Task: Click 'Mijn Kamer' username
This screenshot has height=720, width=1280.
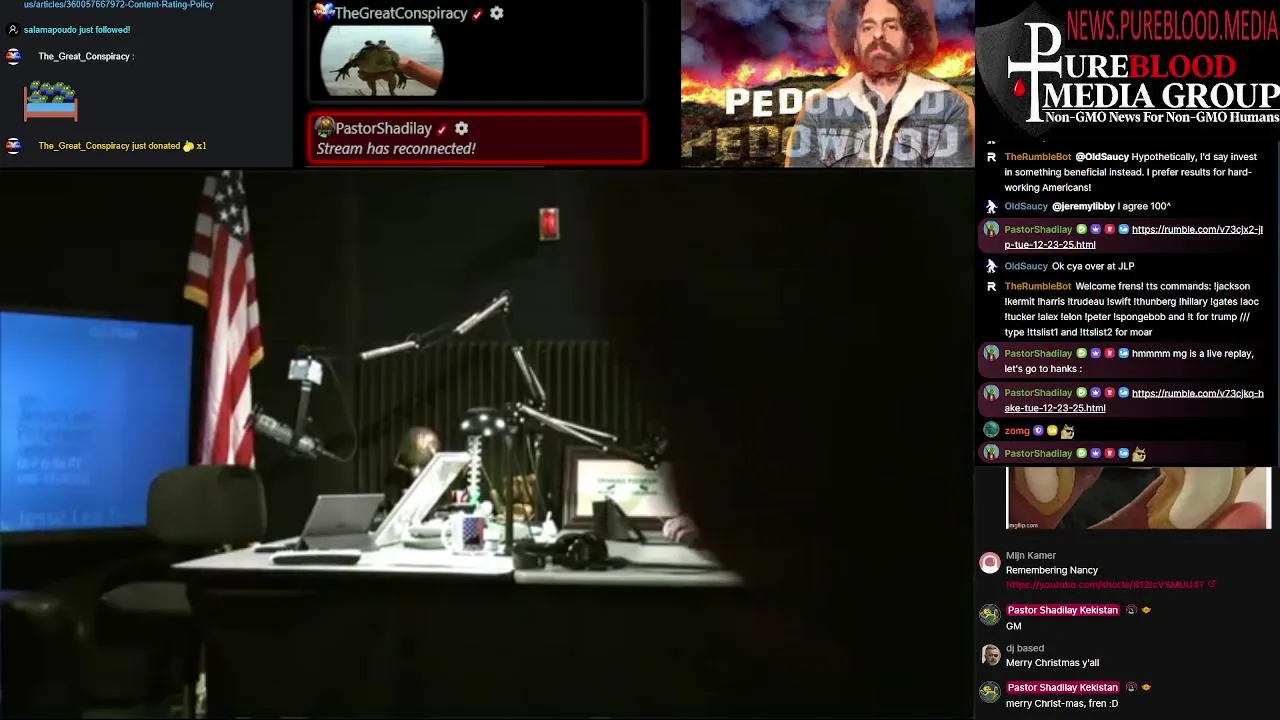Action: click(x=1031, y=556)
